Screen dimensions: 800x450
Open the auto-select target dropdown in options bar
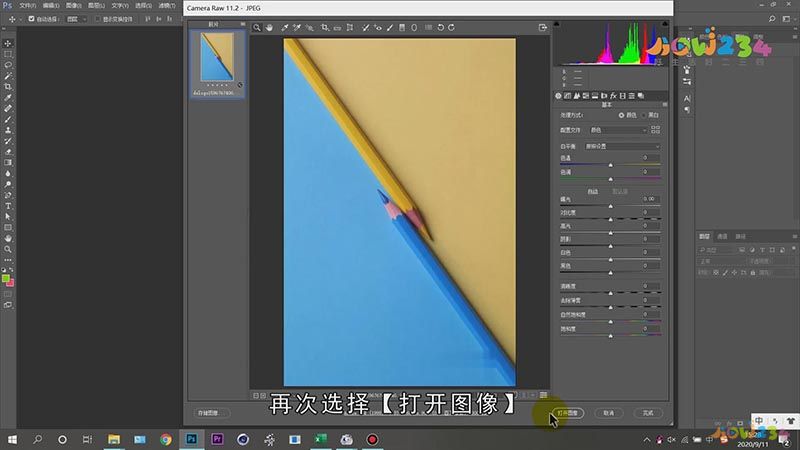(76, 19)
